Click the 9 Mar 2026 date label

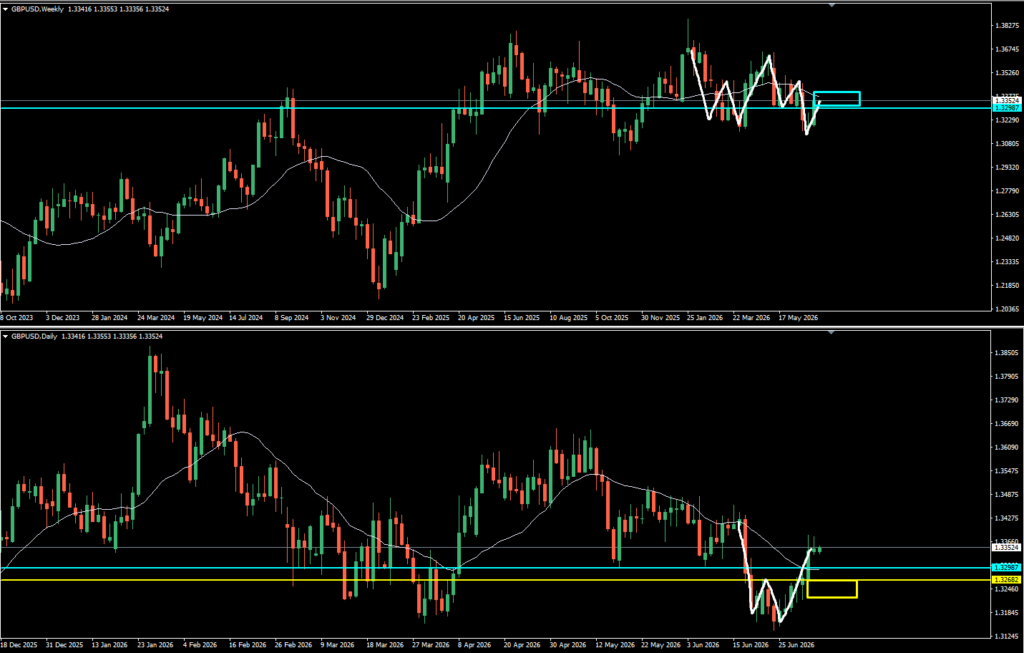(x=337, y=645)
